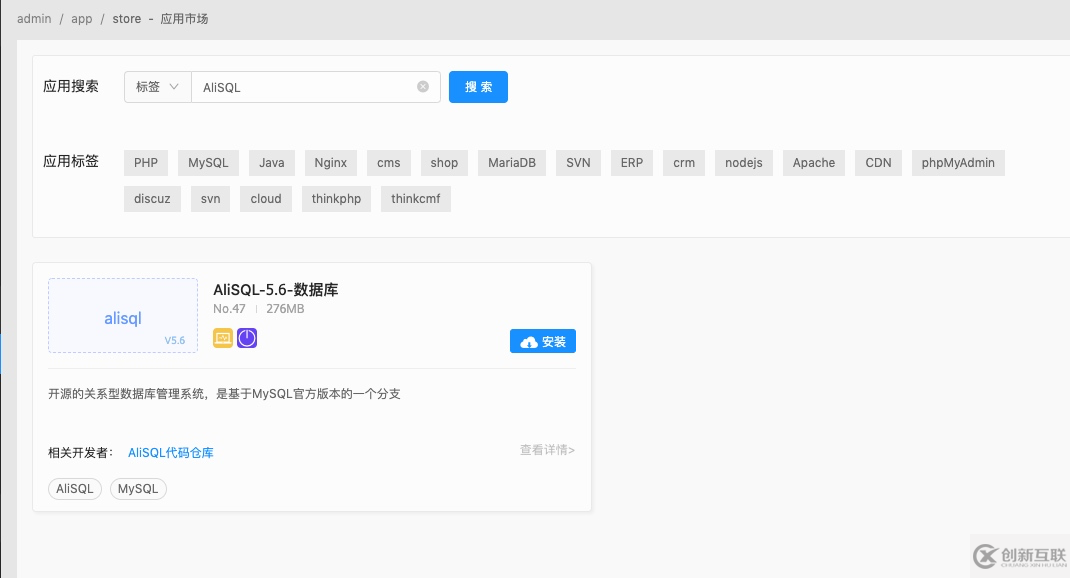Click the alisql V5.6 app thumbnail
Screen dimensions: 1070x578
(123, 315)
